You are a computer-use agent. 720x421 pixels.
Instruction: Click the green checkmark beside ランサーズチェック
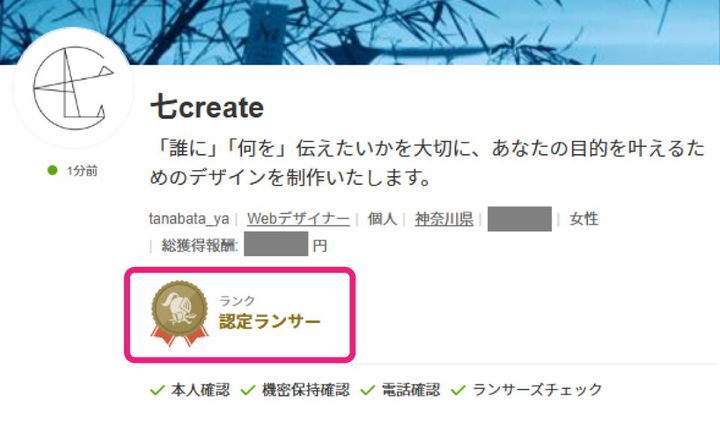458,390
